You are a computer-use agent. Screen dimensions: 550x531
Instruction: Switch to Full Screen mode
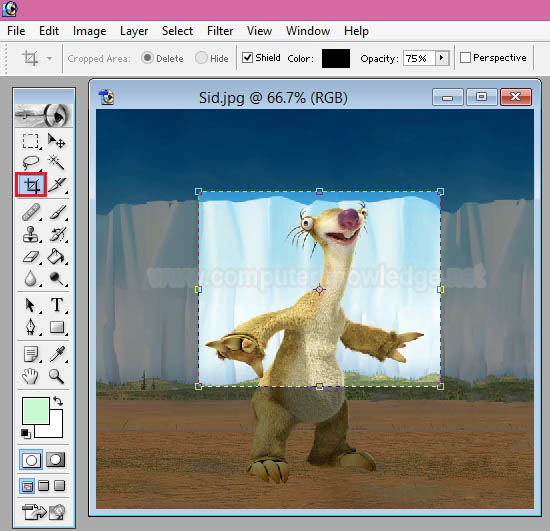click(x=60, y=486)
